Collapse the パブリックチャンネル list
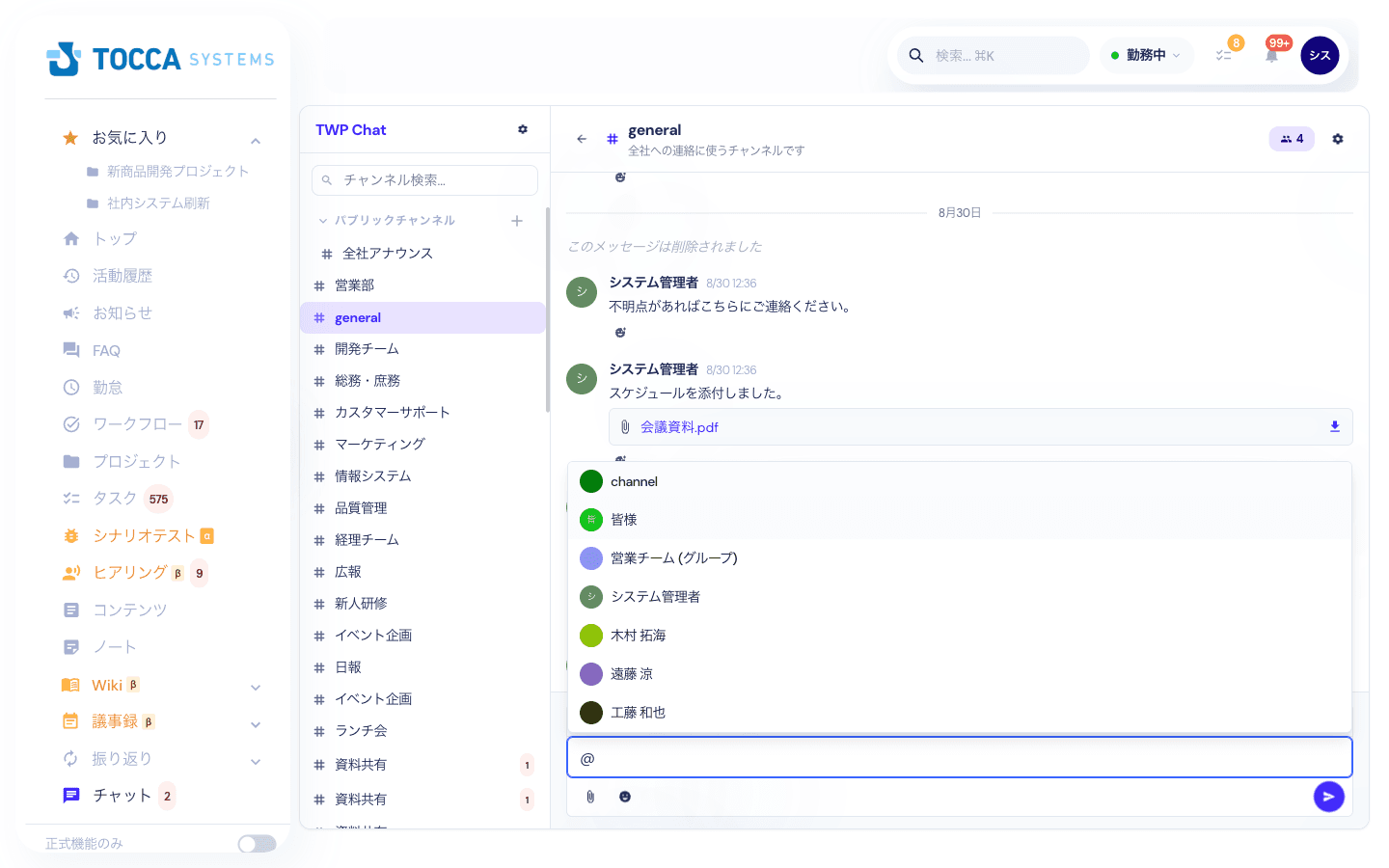This screenshot has width=1389, height=868. click(x=323, y=221)
